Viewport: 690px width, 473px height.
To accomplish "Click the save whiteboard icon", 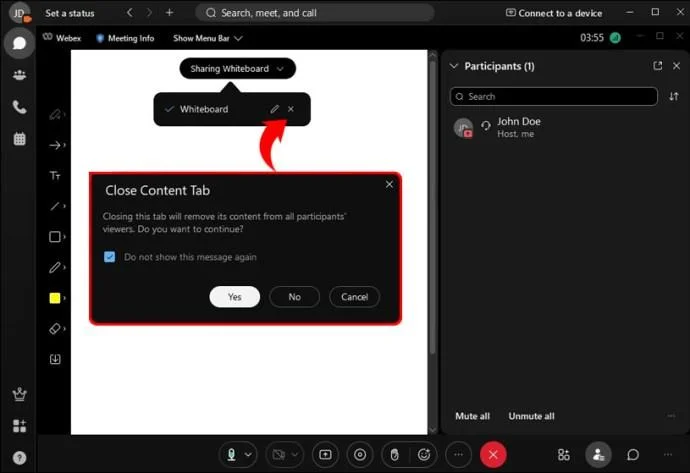I will click(x=55, y=359).
